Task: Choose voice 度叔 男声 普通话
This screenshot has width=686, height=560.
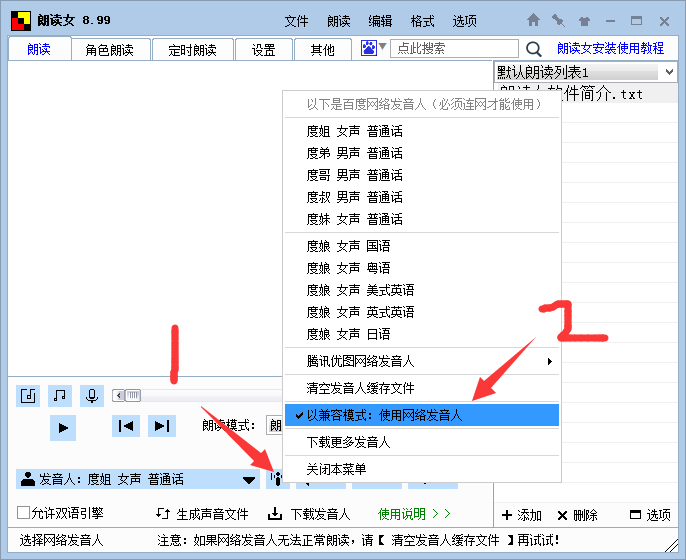Action: [x=422, y=197]
